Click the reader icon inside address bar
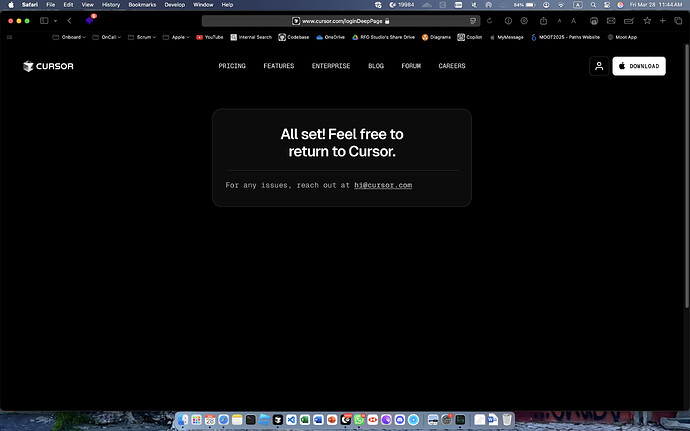Screen dimensions: 690x431 pyautogui.click(x=473, y=21)
